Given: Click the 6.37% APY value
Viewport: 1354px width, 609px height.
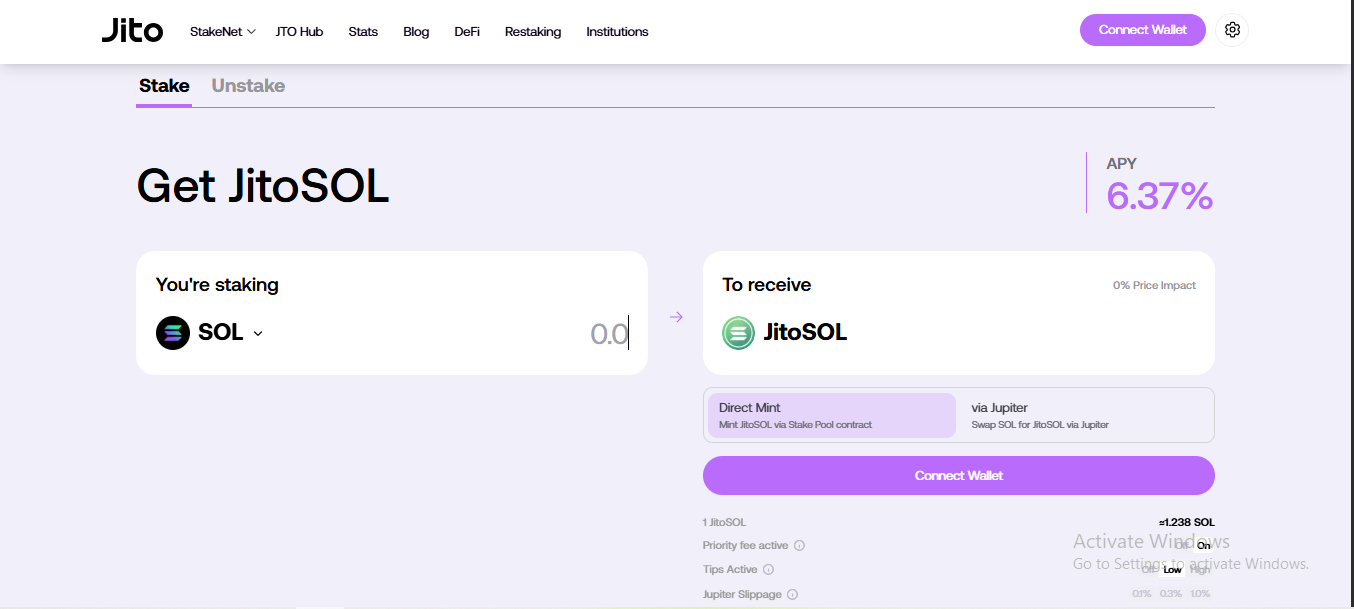Looking at the screenshot, I should pyautogui.click(x=1160, y=196).
